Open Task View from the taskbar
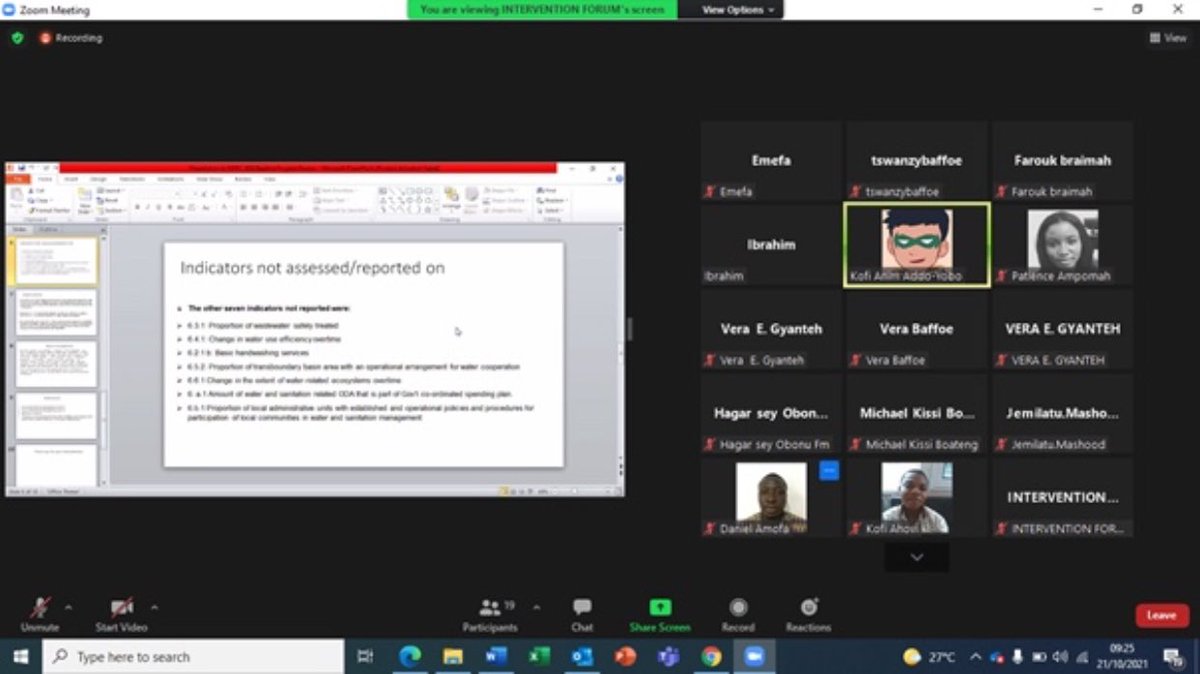 [365, 657]
